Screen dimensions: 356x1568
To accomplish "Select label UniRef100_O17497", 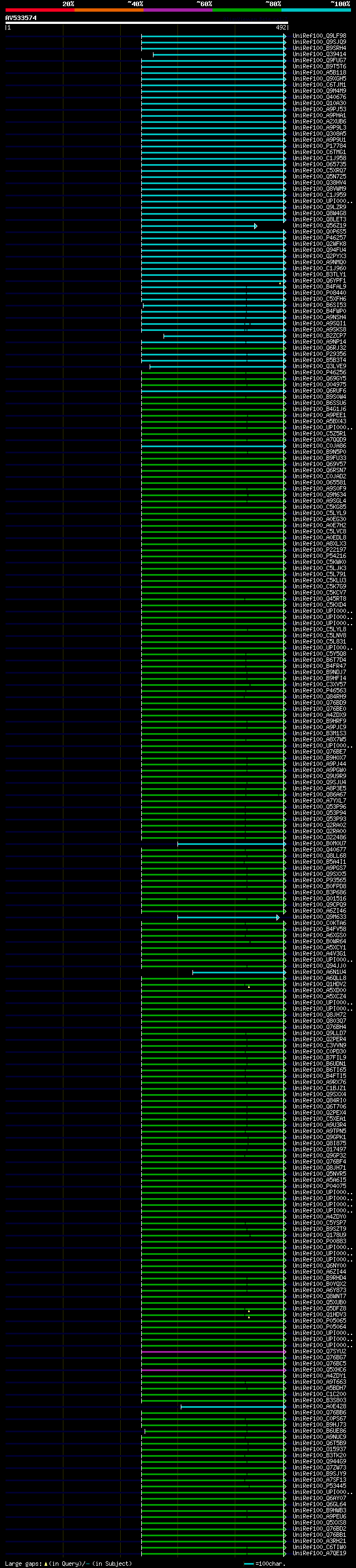I will pos(319,1149).
